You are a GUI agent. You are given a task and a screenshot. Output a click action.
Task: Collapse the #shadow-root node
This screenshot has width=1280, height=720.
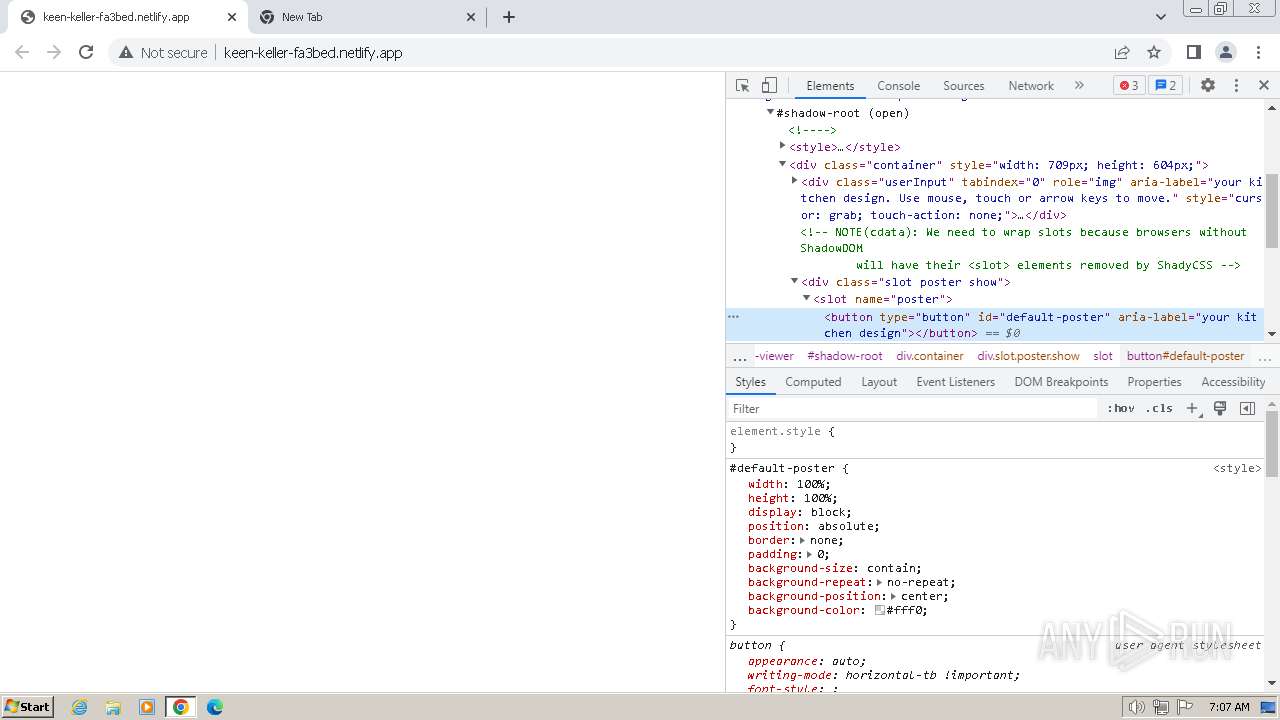pyautogui.click(x=770, y=113)
